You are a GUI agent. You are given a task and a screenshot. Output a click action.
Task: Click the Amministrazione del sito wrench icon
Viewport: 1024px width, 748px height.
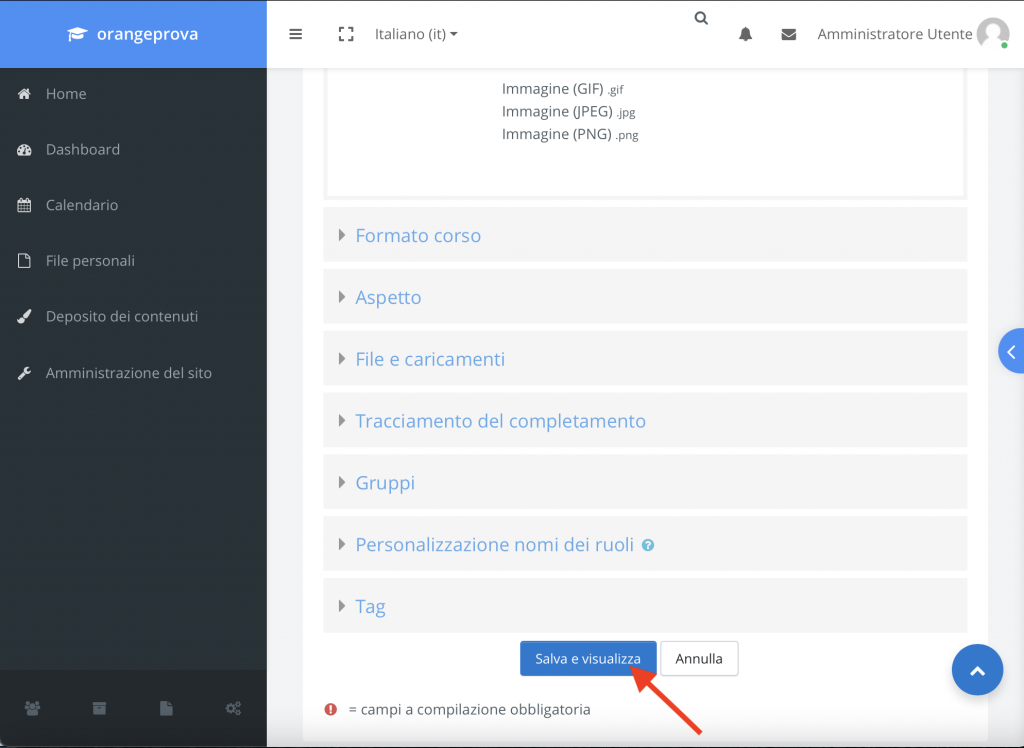point(24,373)
